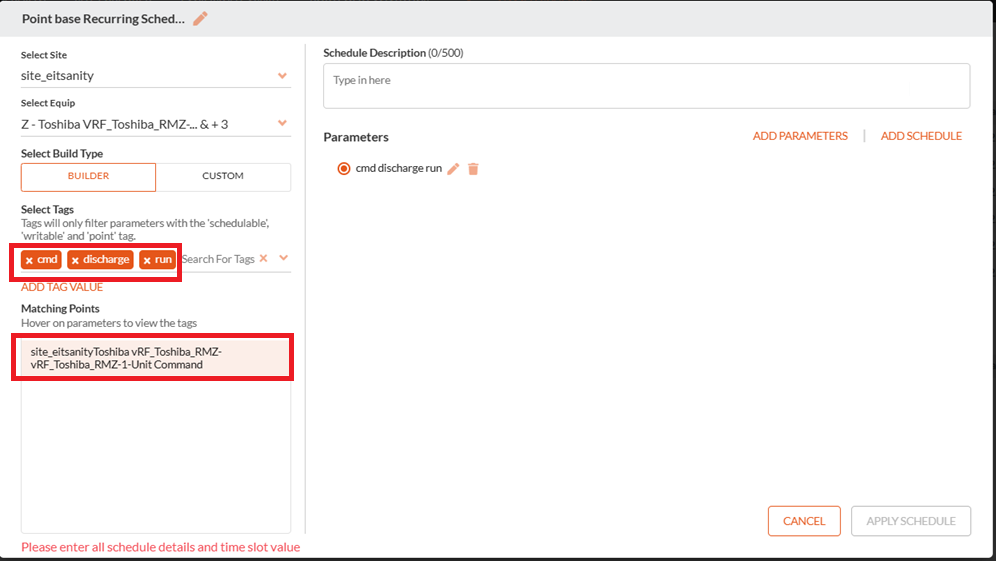Image resolution: width=996 pixels, height=562 pixels.
Task: Clear all tags with the X icon
Action: coord(264,258)
